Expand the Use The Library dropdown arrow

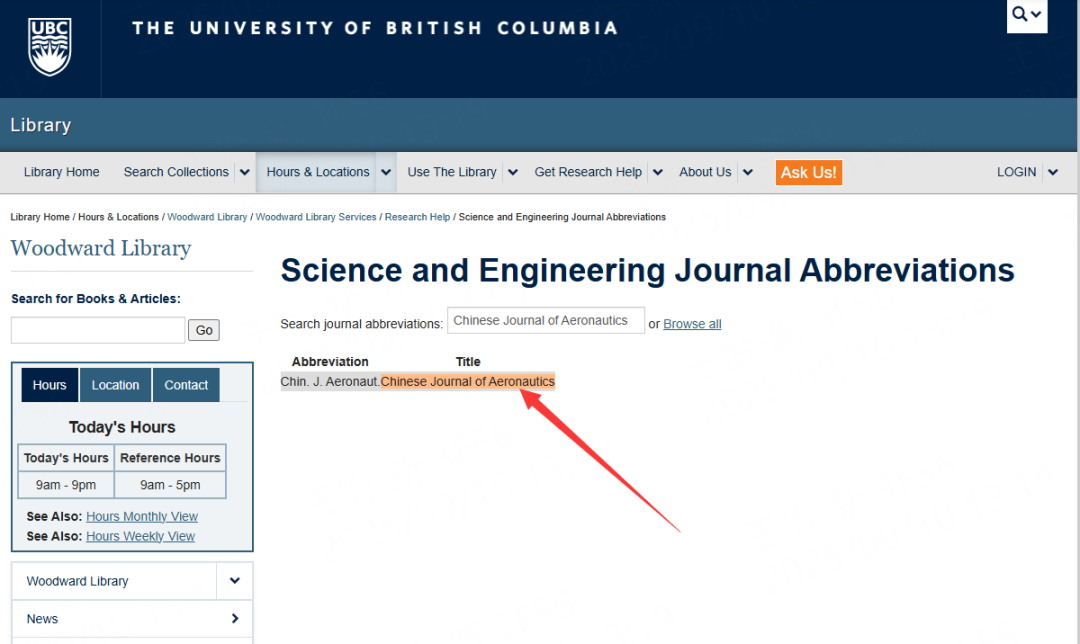click(512, 172)
